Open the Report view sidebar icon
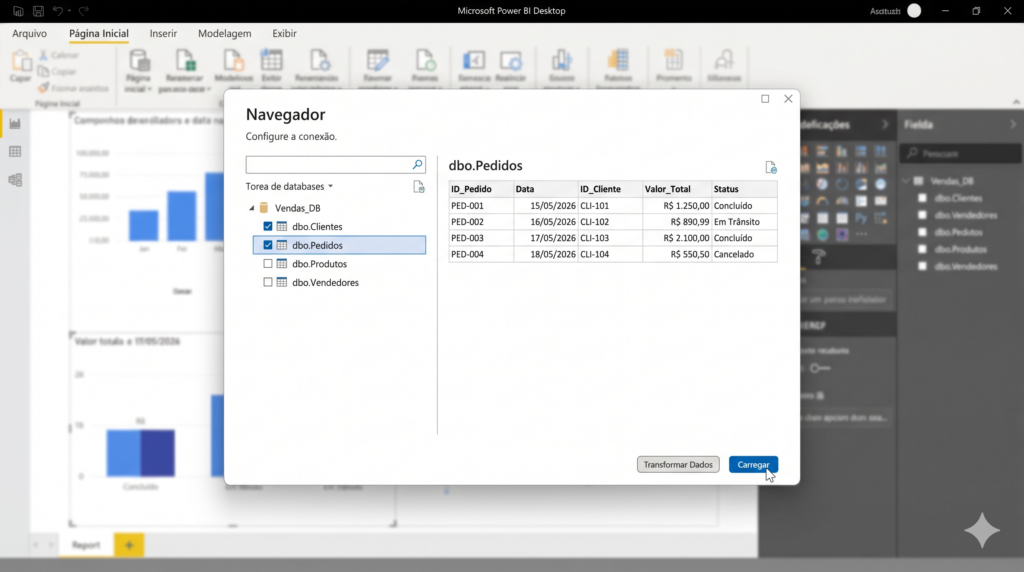 tap(15, 123)
